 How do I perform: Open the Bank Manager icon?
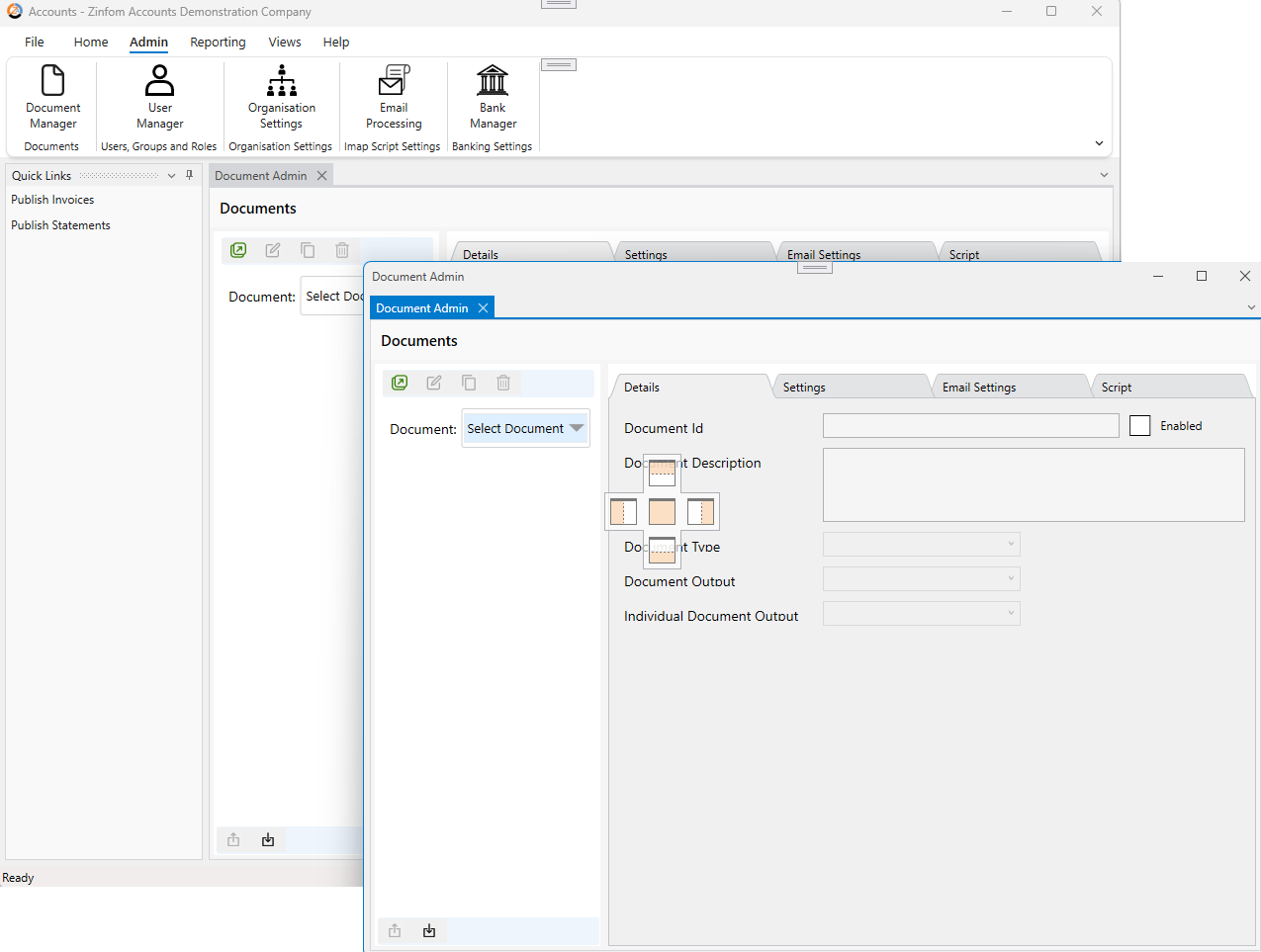point(493,97)
